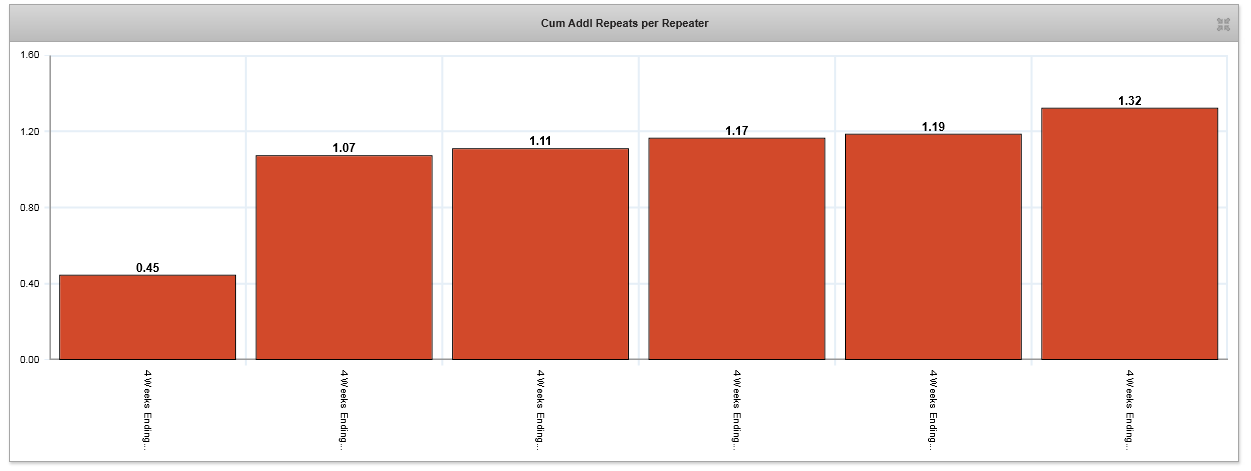The image size is (1251, 471).
Task: Select the shortest bar labeled 0.45
Action: pyautogui.click(x=147, y=317)
